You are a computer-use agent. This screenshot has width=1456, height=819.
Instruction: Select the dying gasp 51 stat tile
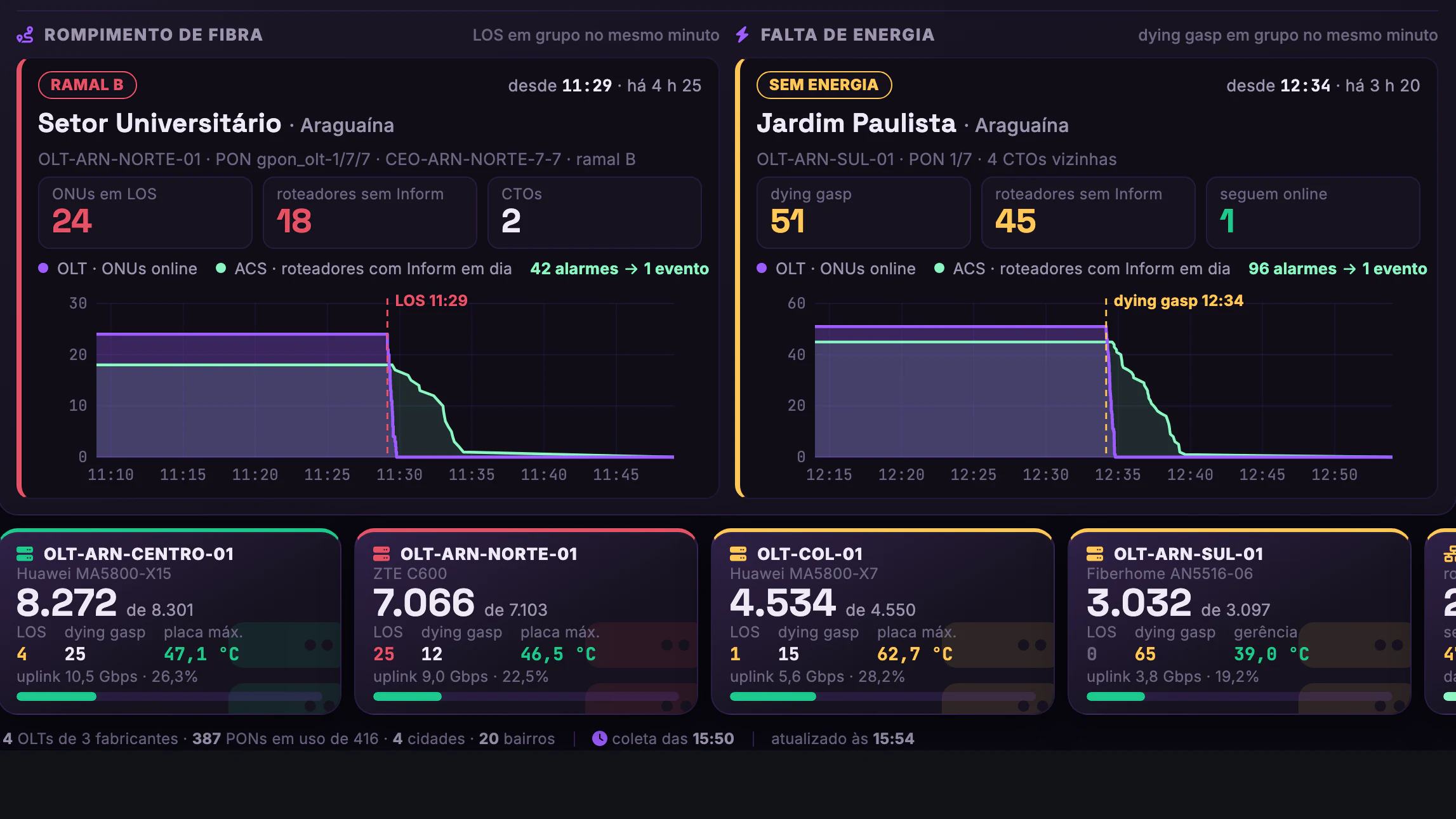pos(864,213)
